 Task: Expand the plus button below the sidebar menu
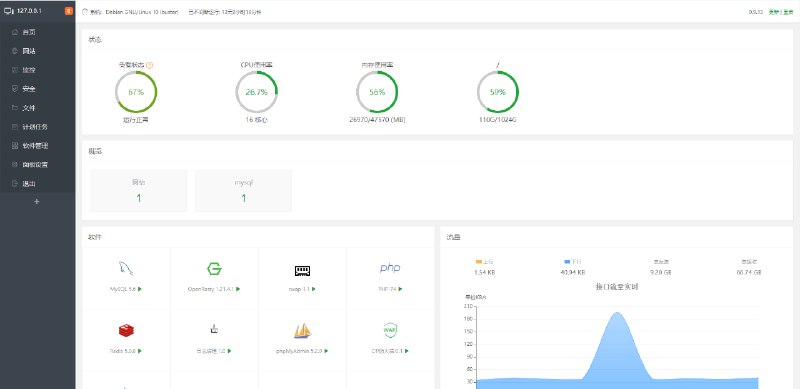coord(37,202)
